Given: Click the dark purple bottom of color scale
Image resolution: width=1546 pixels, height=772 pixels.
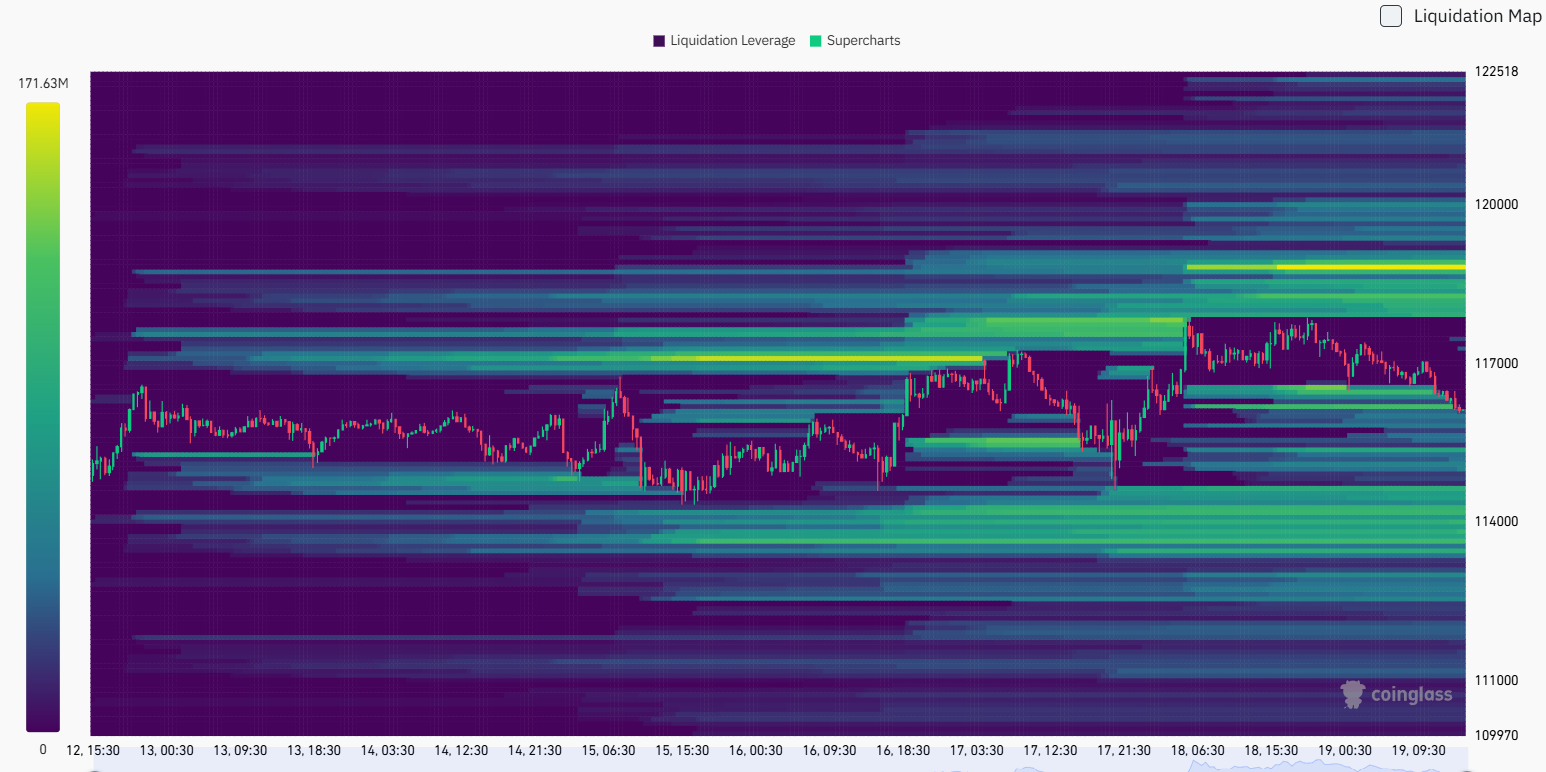Looking at the screenshot, I should click(43, 724).
